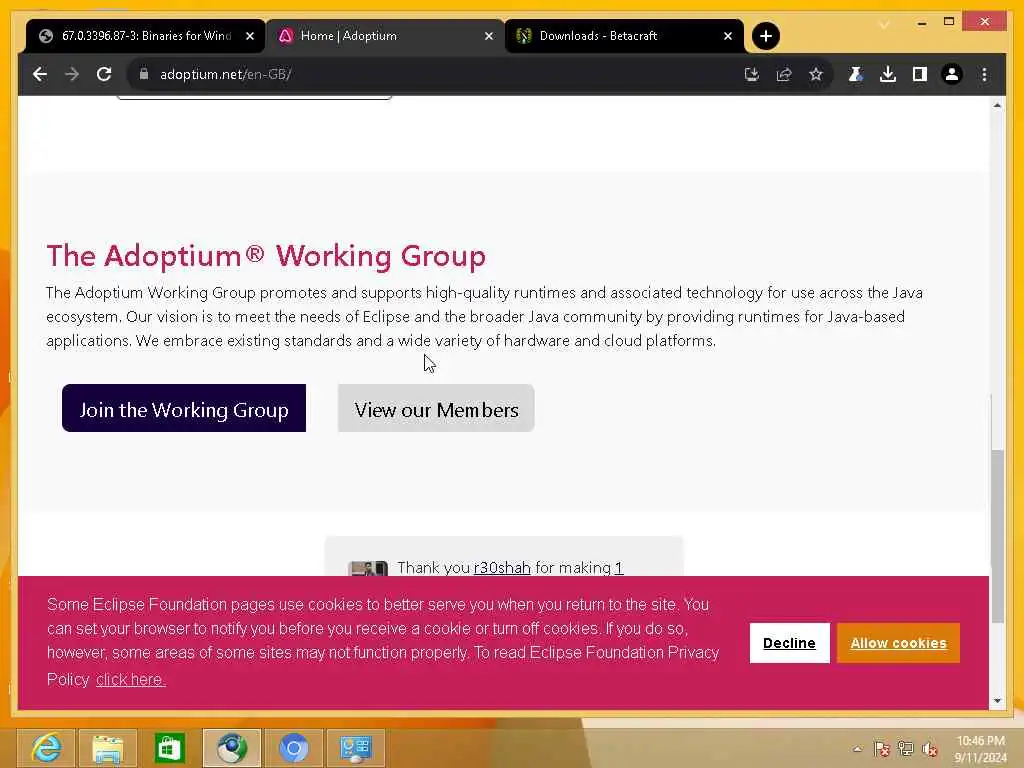Screen dimensions: 1024x768
Task: Click the muted volume tray icon
Action: [929, 749]
